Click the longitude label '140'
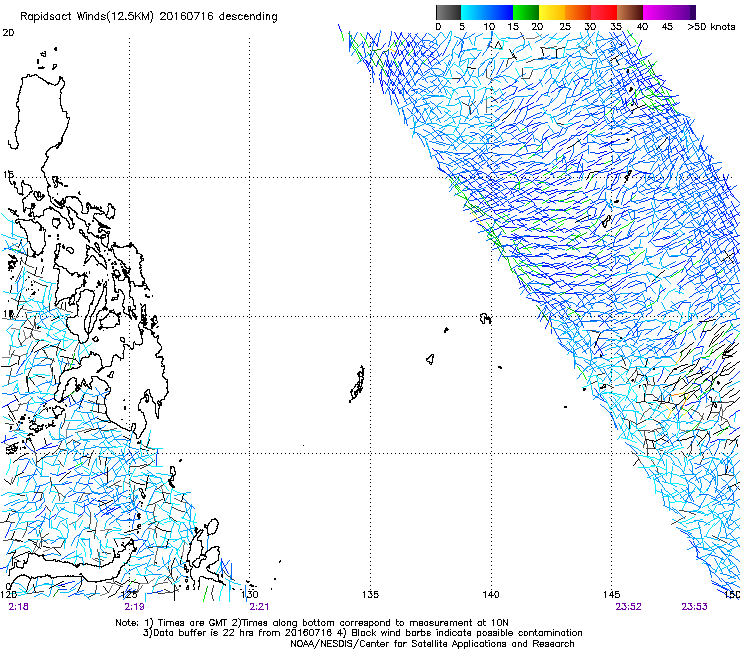The height and width of the screenshot is (650, 740). [491, 594]
